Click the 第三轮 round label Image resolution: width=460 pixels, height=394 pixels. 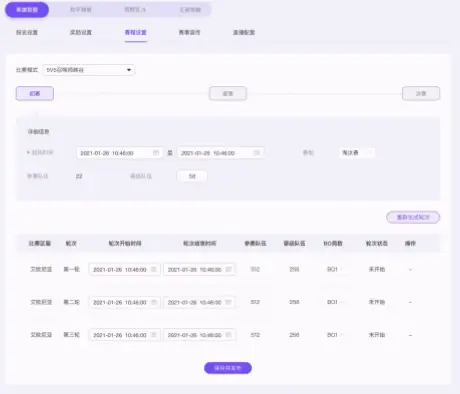72,335
